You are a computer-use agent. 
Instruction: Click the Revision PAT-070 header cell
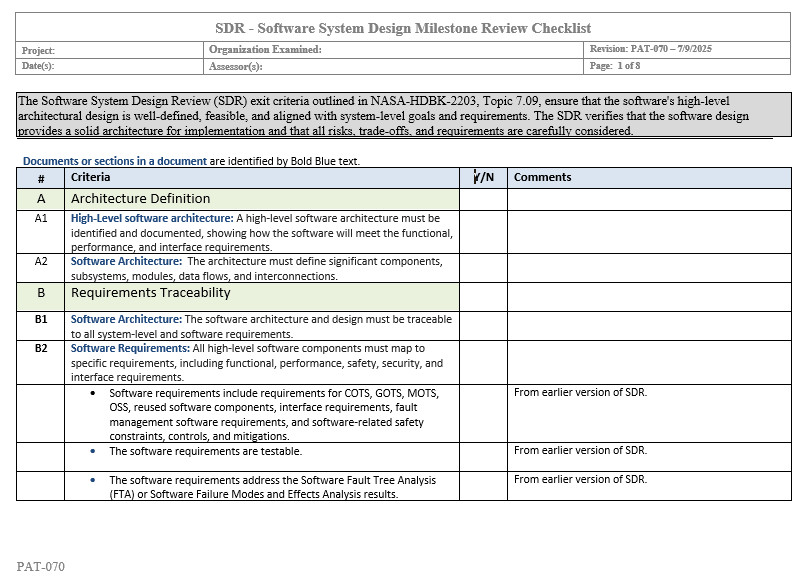coord(651,49)
